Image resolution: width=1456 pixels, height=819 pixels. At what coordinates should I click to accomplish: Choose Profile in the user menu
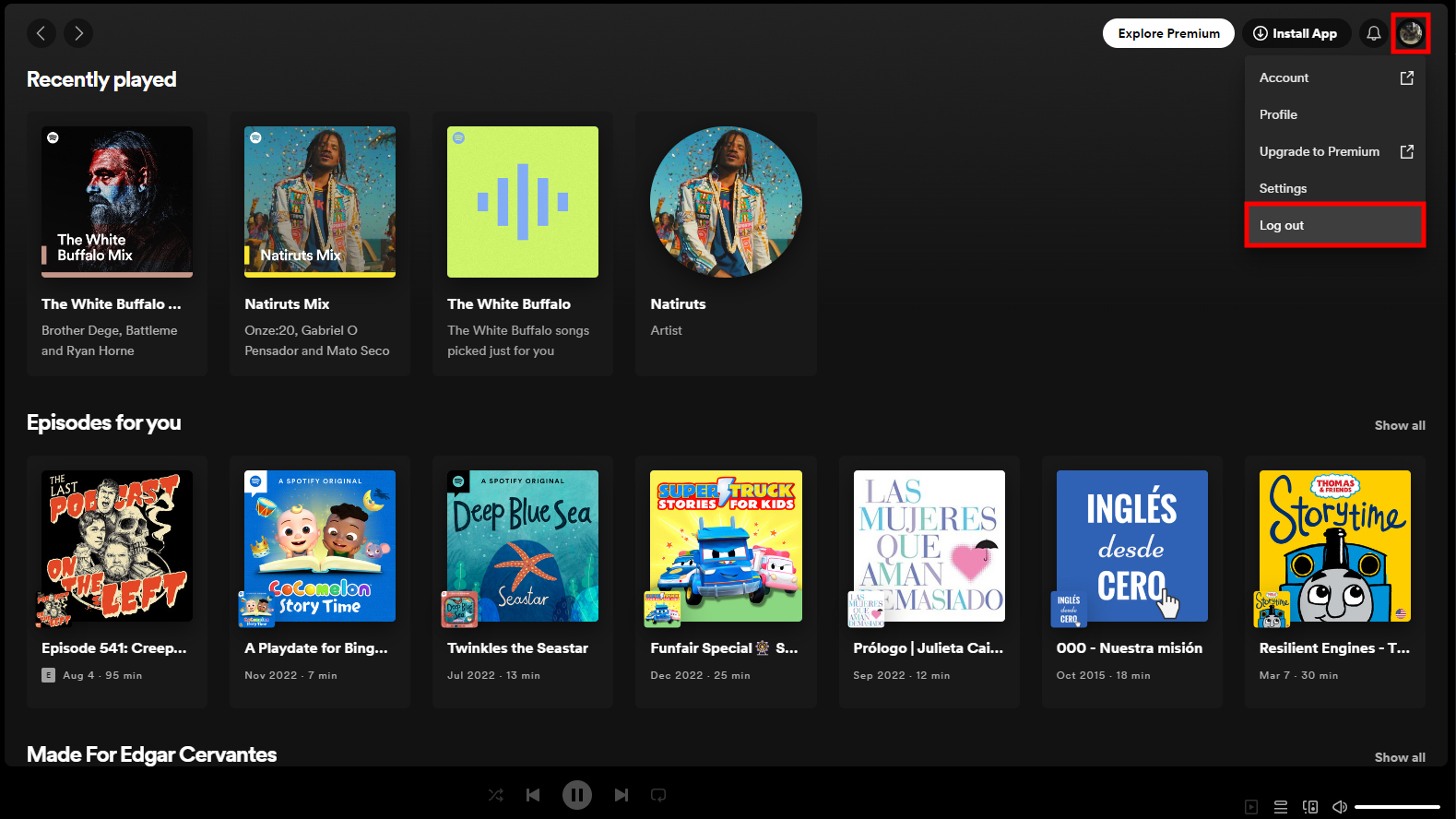click(x=1278, y=115)
